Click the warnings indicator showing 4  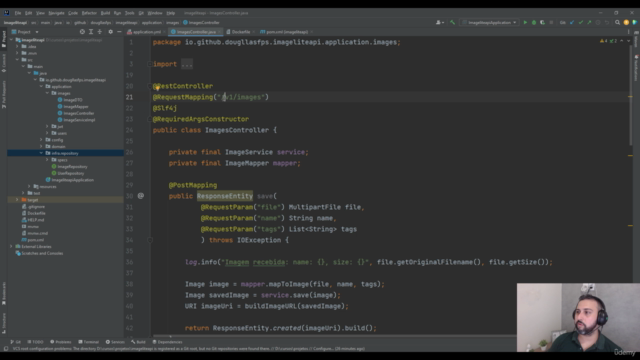[604, 41]
